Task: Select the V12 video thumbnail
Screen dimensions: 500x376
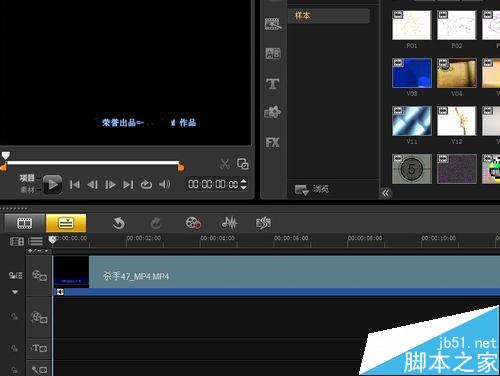Action: pyautogui.click(x=457, y=121)
